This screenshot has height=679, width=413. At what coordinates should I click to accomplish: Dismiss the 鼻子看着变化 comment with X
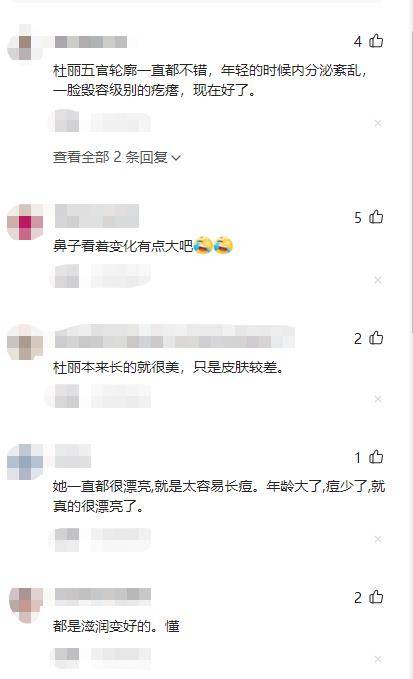click(x=378, y=280)
